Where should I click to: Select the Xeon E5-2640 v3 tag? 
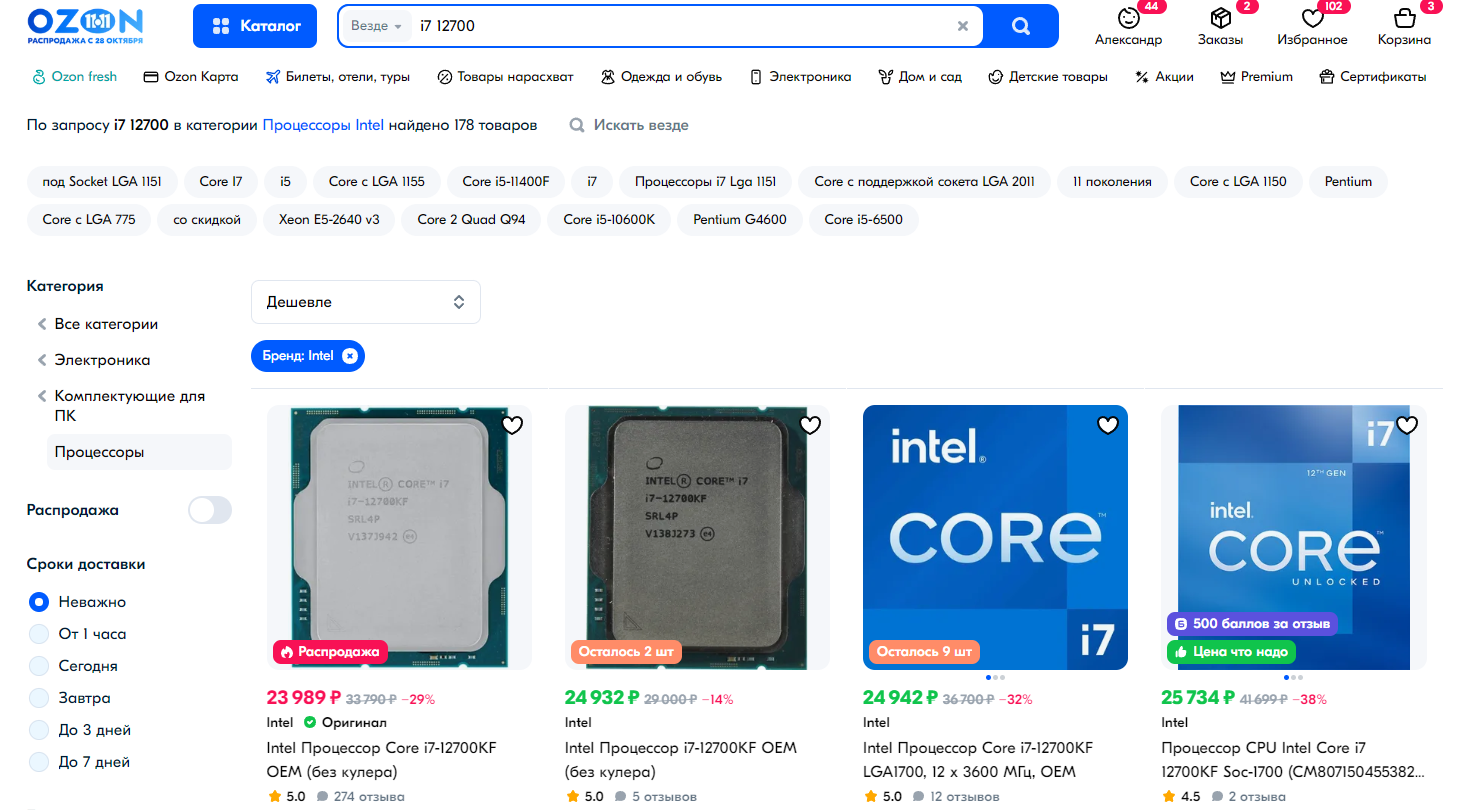point(329,220)
